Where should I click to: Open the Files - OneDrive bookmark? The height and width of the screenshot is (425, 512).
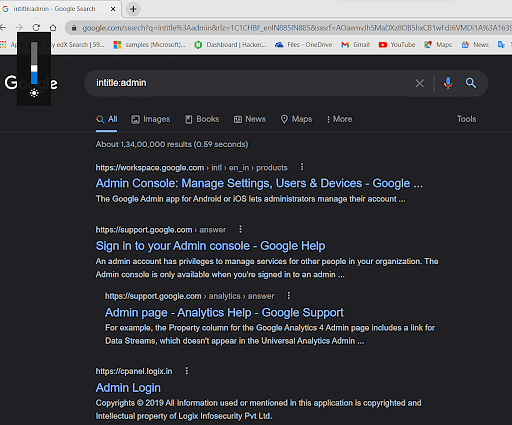303,45
